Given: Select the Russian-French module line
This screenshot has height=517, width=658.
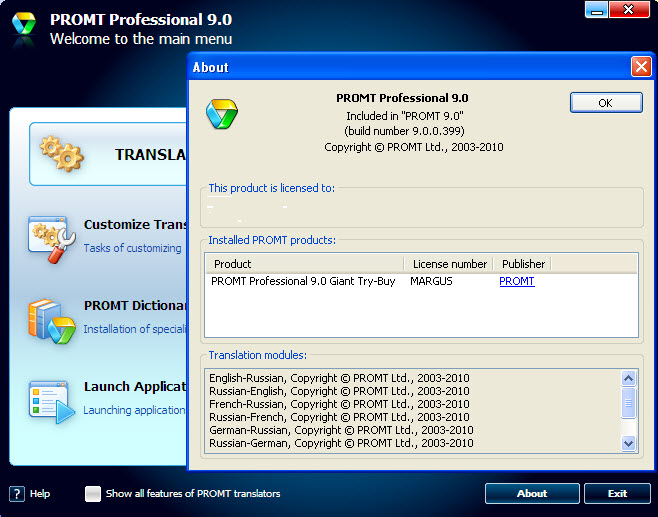Looking at the screenshot, I should pos(339,417).
